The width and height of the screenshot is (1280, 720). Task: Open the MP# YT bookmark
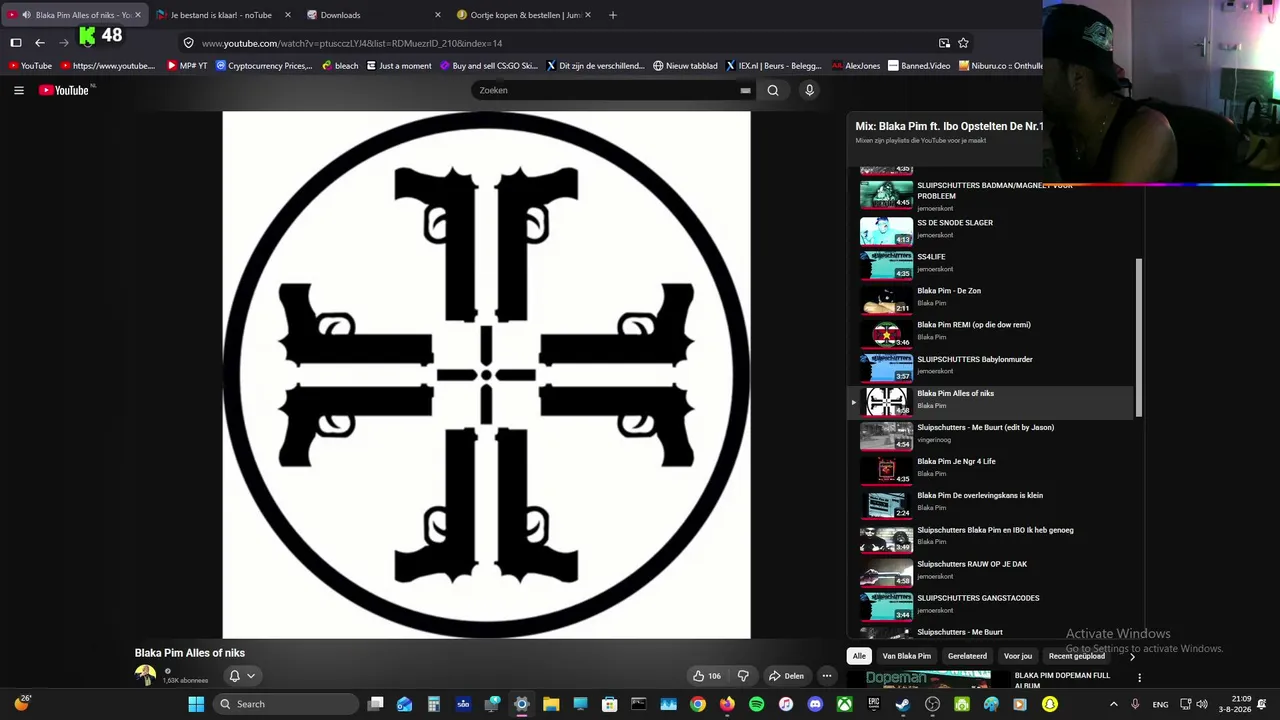click(187, 66)
